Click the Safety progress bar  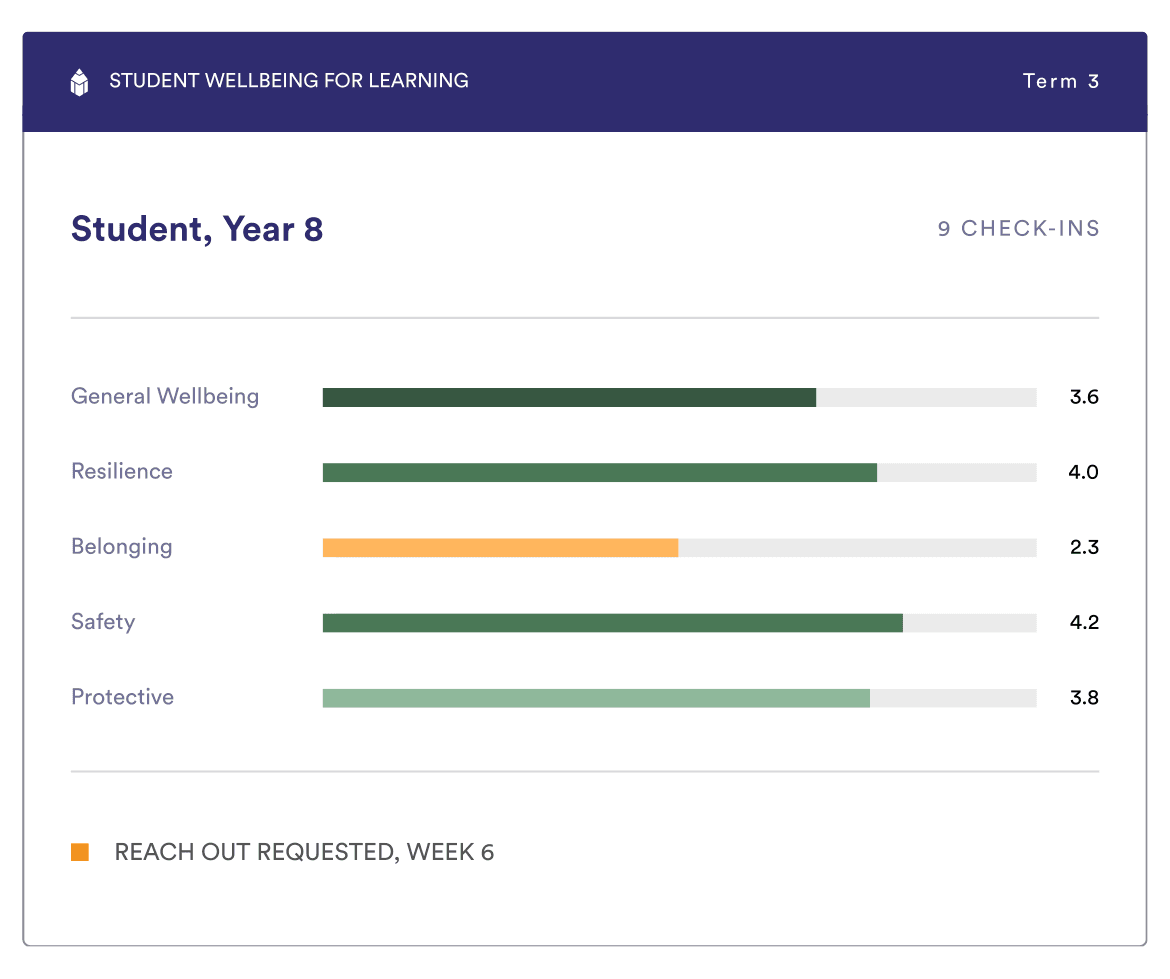click(x=679, y=623)
